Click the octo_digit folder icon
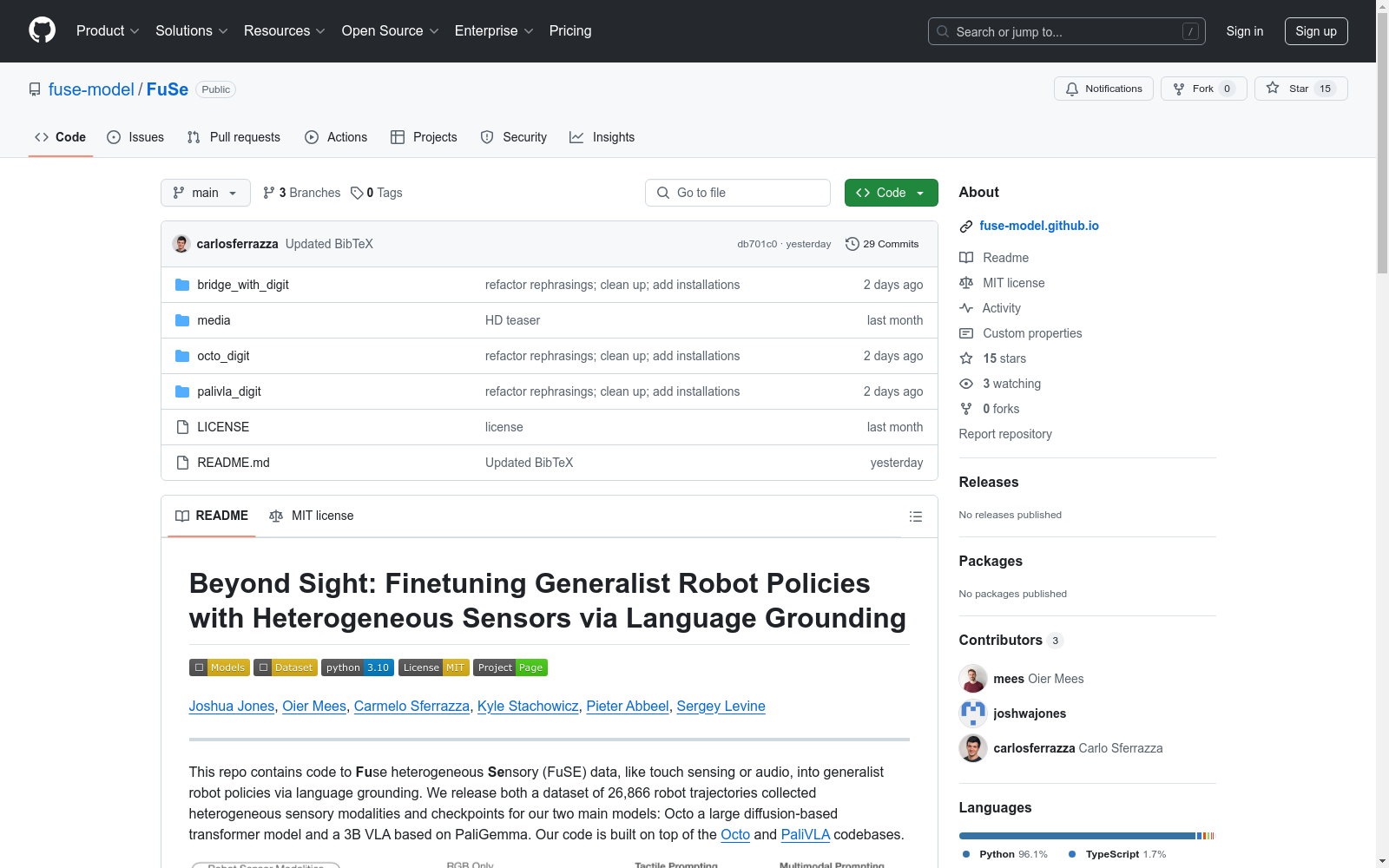This screenshot has width=1389, height=868. click(182, 356)
